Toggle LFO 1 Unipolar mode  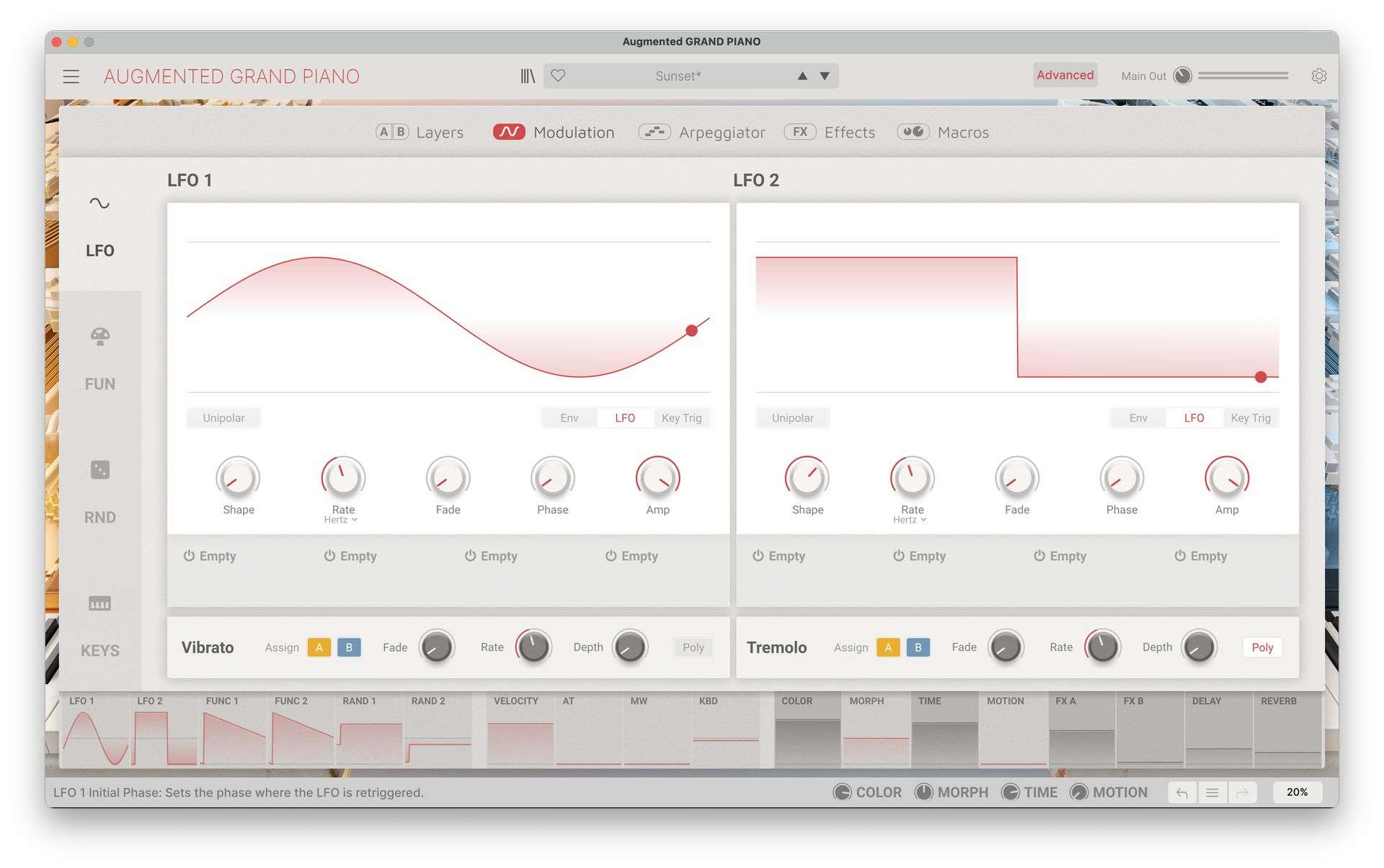(223, 418)
